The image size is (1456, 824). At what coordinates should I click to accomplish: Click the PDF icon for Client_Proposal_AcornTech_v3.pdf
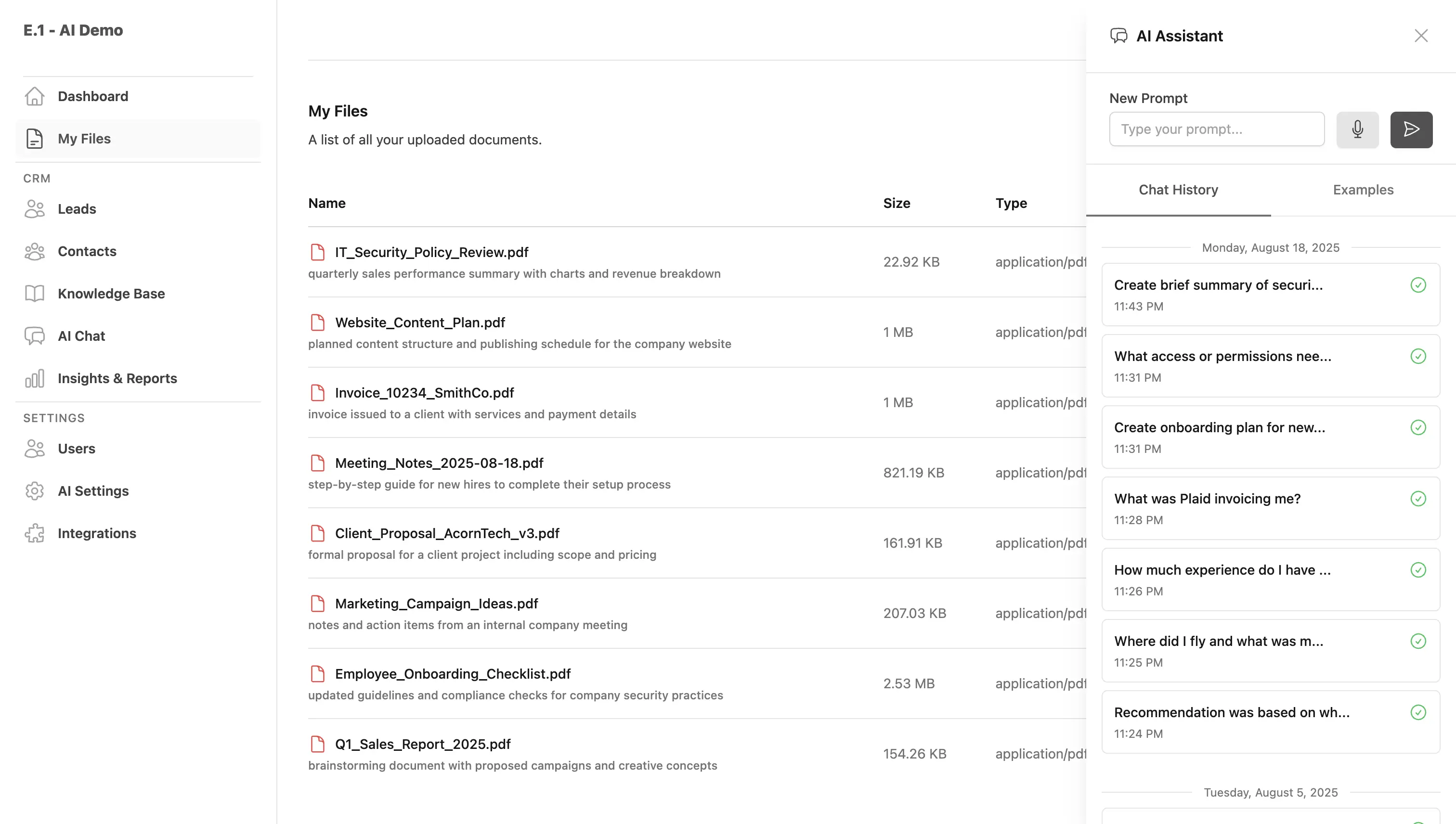pos(318,533)
